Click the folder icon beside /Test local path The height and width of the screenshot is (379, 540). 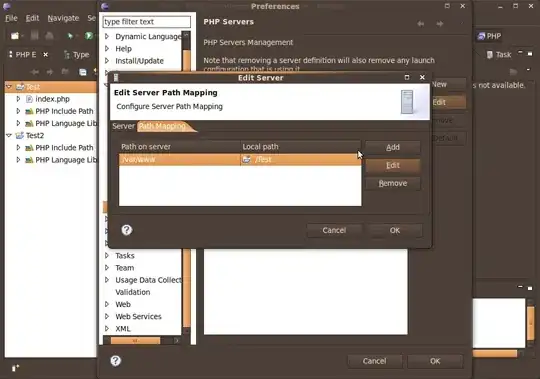246,159
